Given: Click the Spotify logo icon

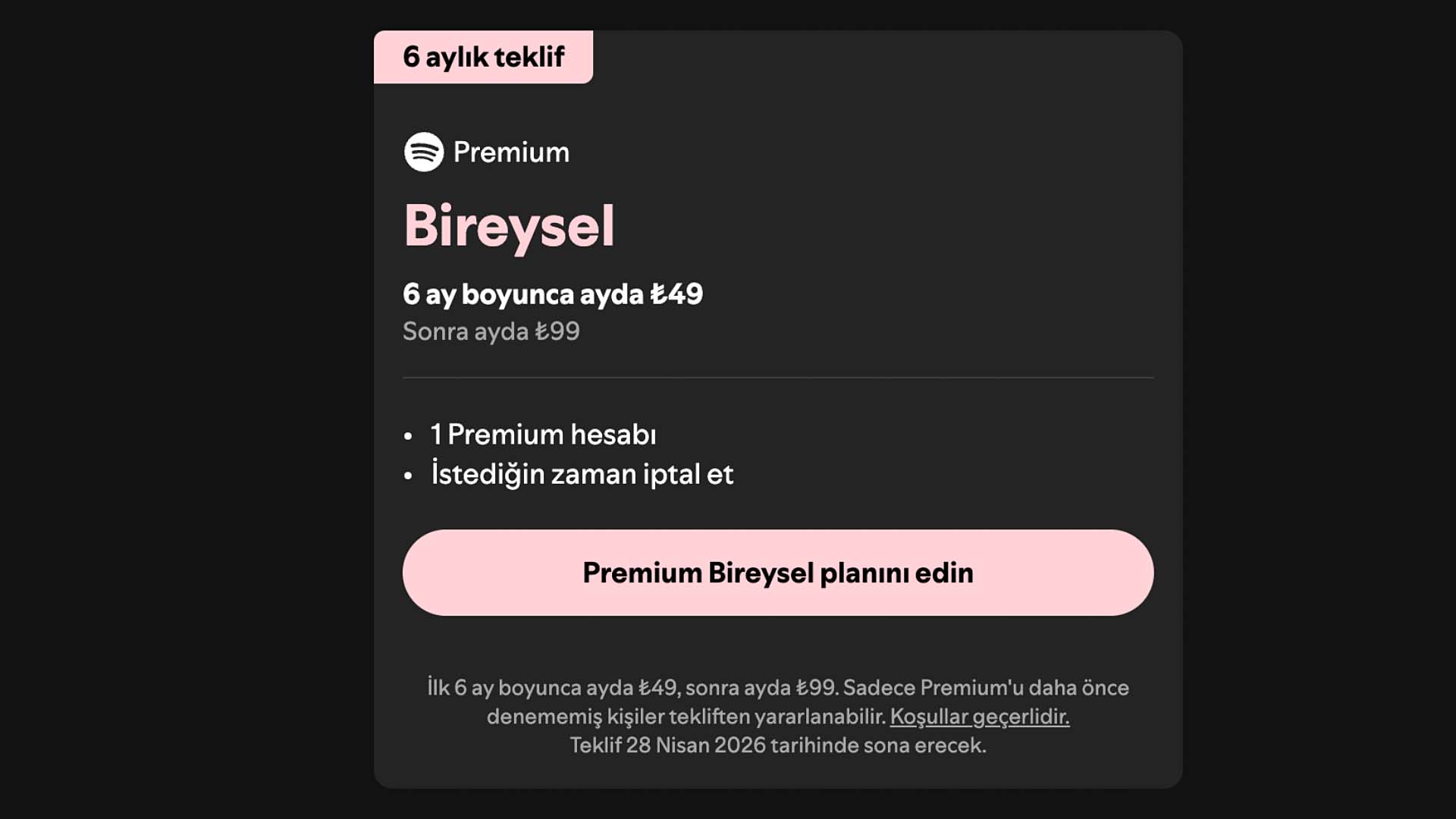Looking at the screenshot, I should [423, 152].
